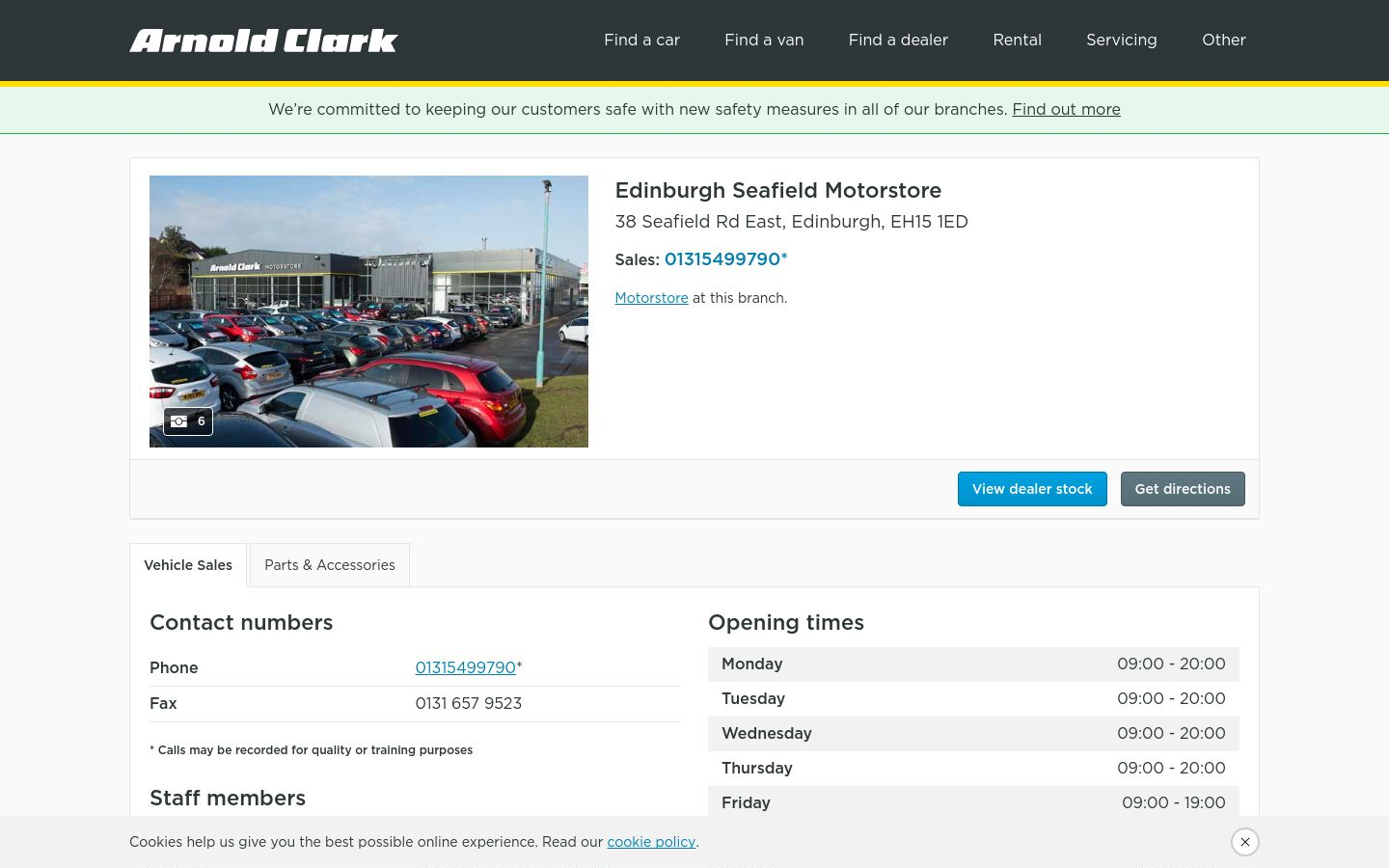Click the Arnold Clark logo
This screenshot has height=868, width=1389.
click(x=263, y=41)
